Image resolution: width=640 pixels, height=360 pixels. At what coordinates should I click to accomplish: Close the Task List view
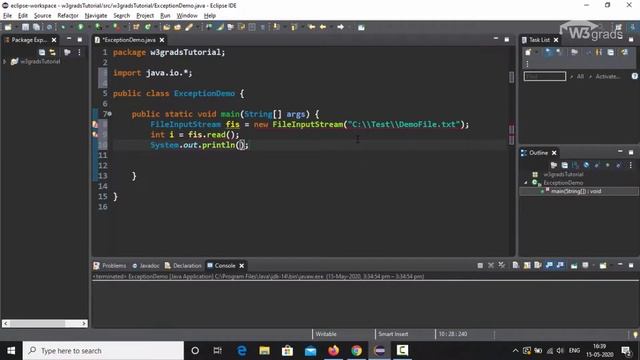tap(556, 40)
